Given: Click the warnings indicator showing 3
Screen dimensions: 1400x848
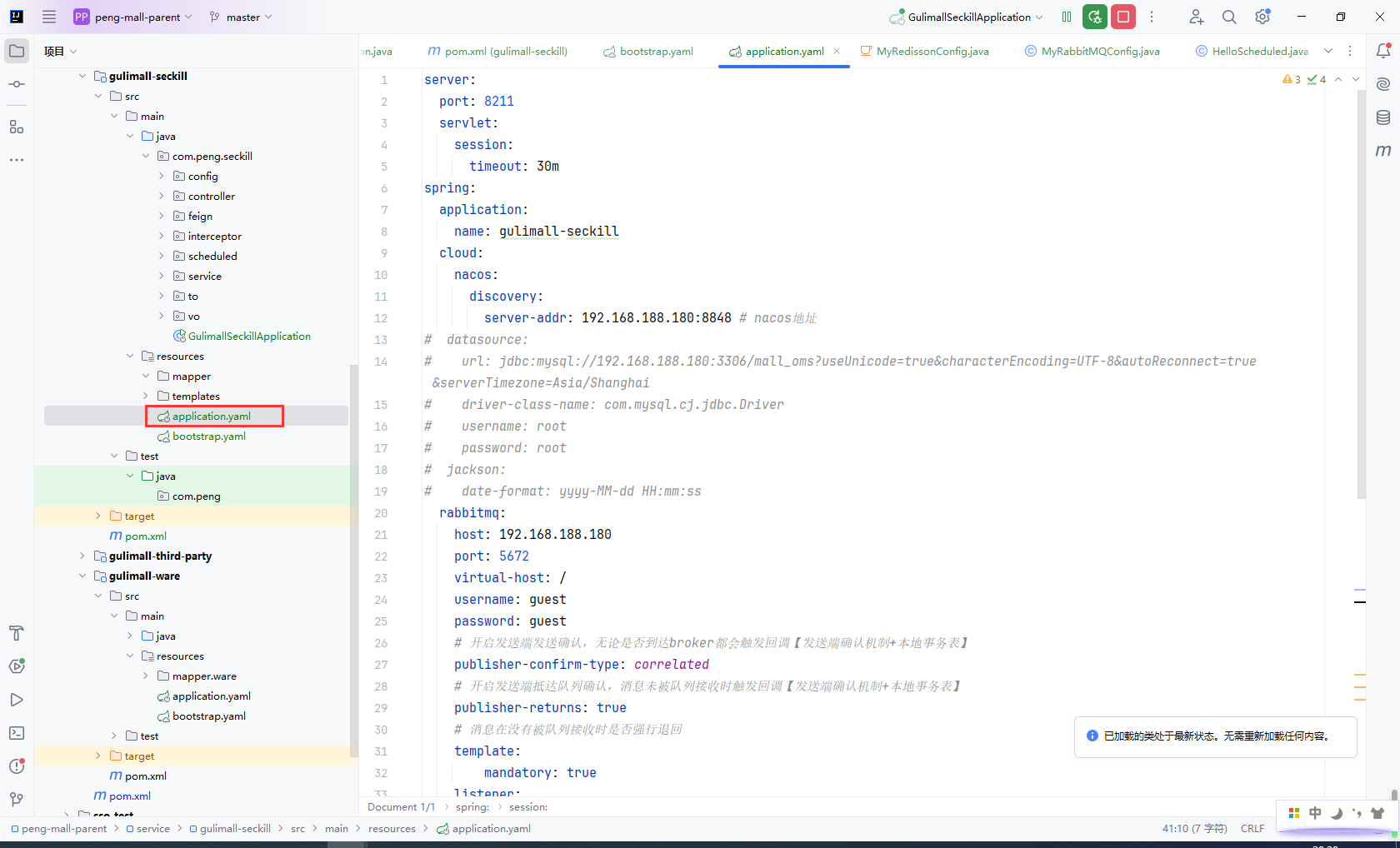Looking at the screenshot, I should point(1292,79).
